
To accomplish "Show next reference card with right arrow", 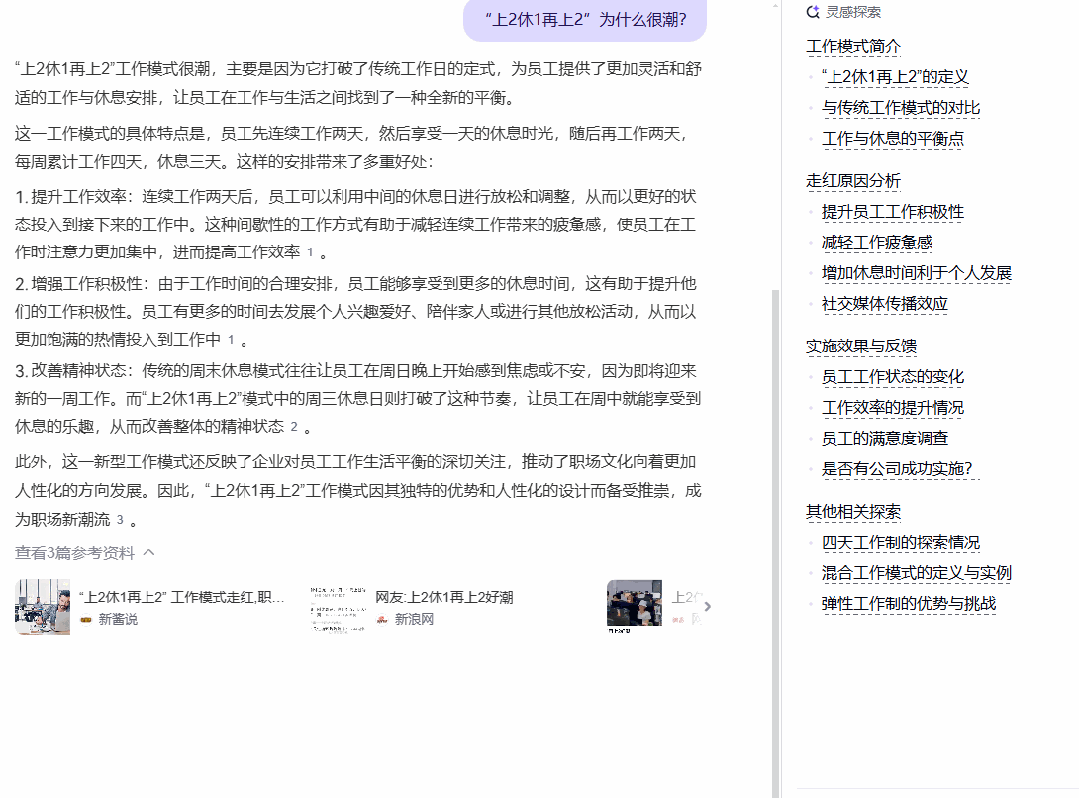I will pos(707,606).
